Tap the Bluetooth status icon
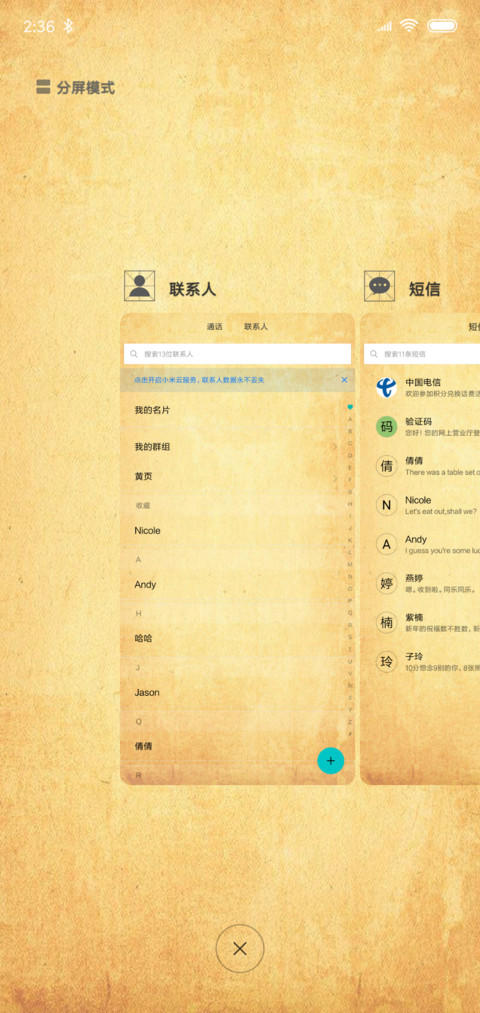This screenshot has width=480, height=1013. pos(68,26)
